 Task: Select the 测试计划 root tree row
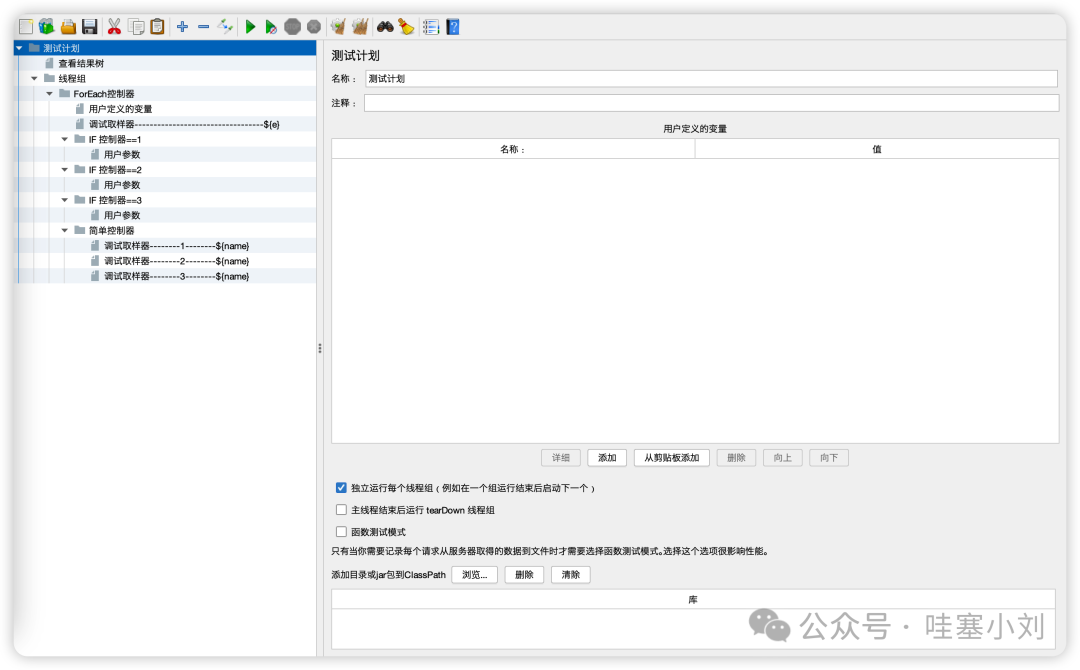point(165,48)
